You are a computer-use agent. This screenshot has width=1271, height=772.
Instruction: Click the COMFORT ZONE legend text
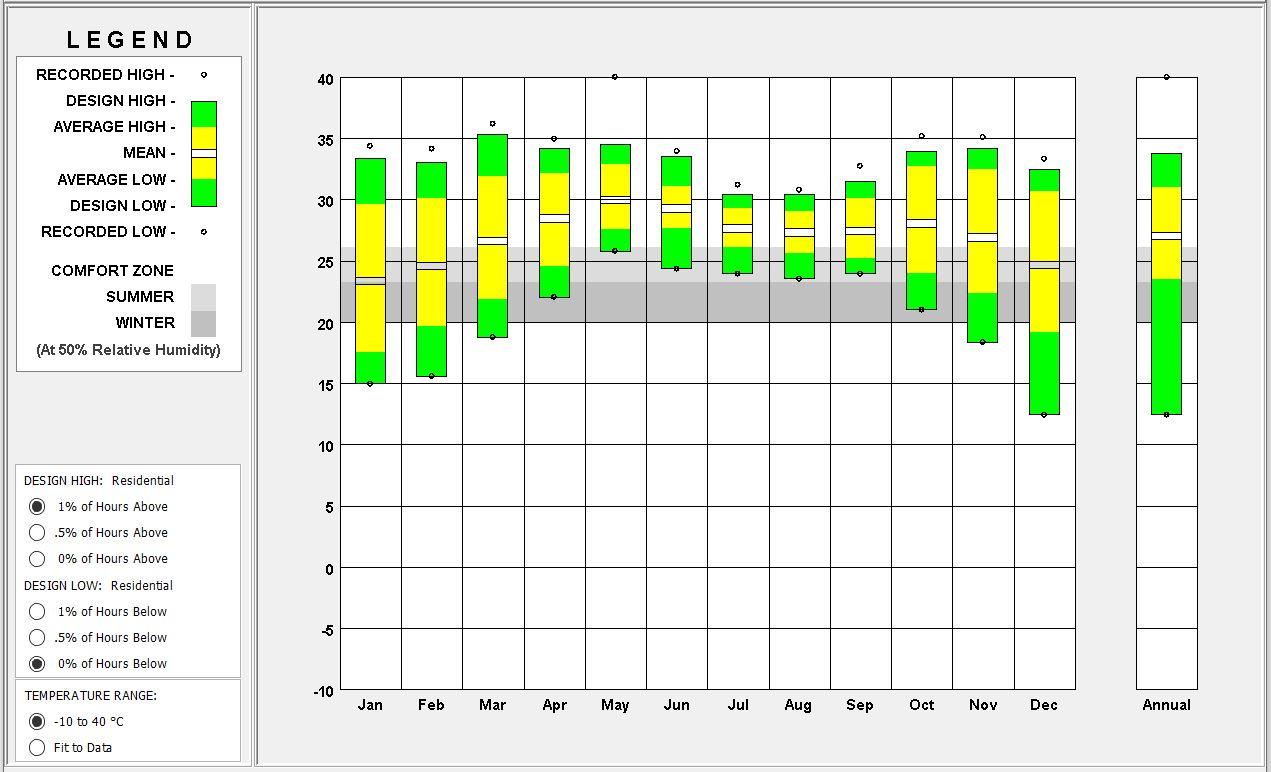tap(112, 271)
